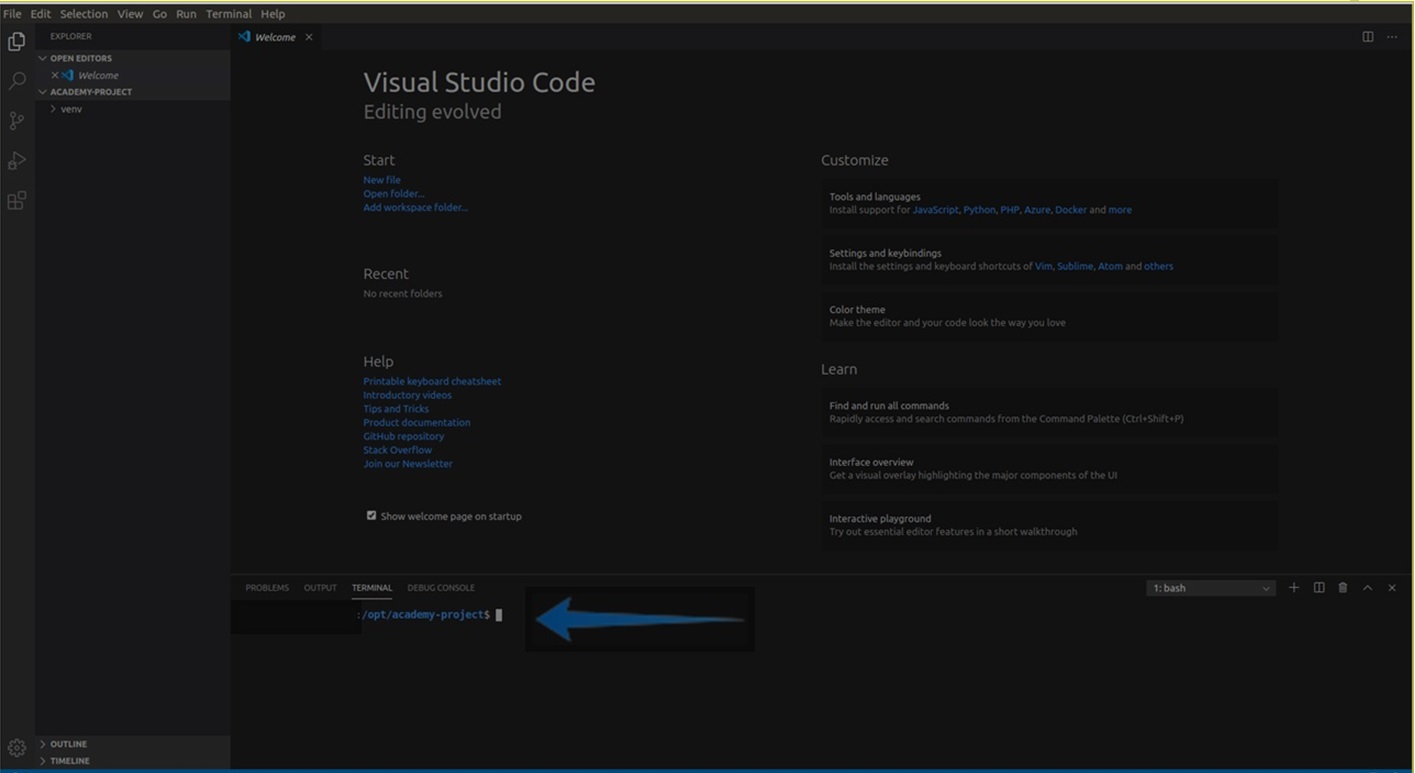Open the 1: bash terminal selector dropdown
Image resolution: width=1415 pixels, height=773 pixels.
(x=1210, y=588)
